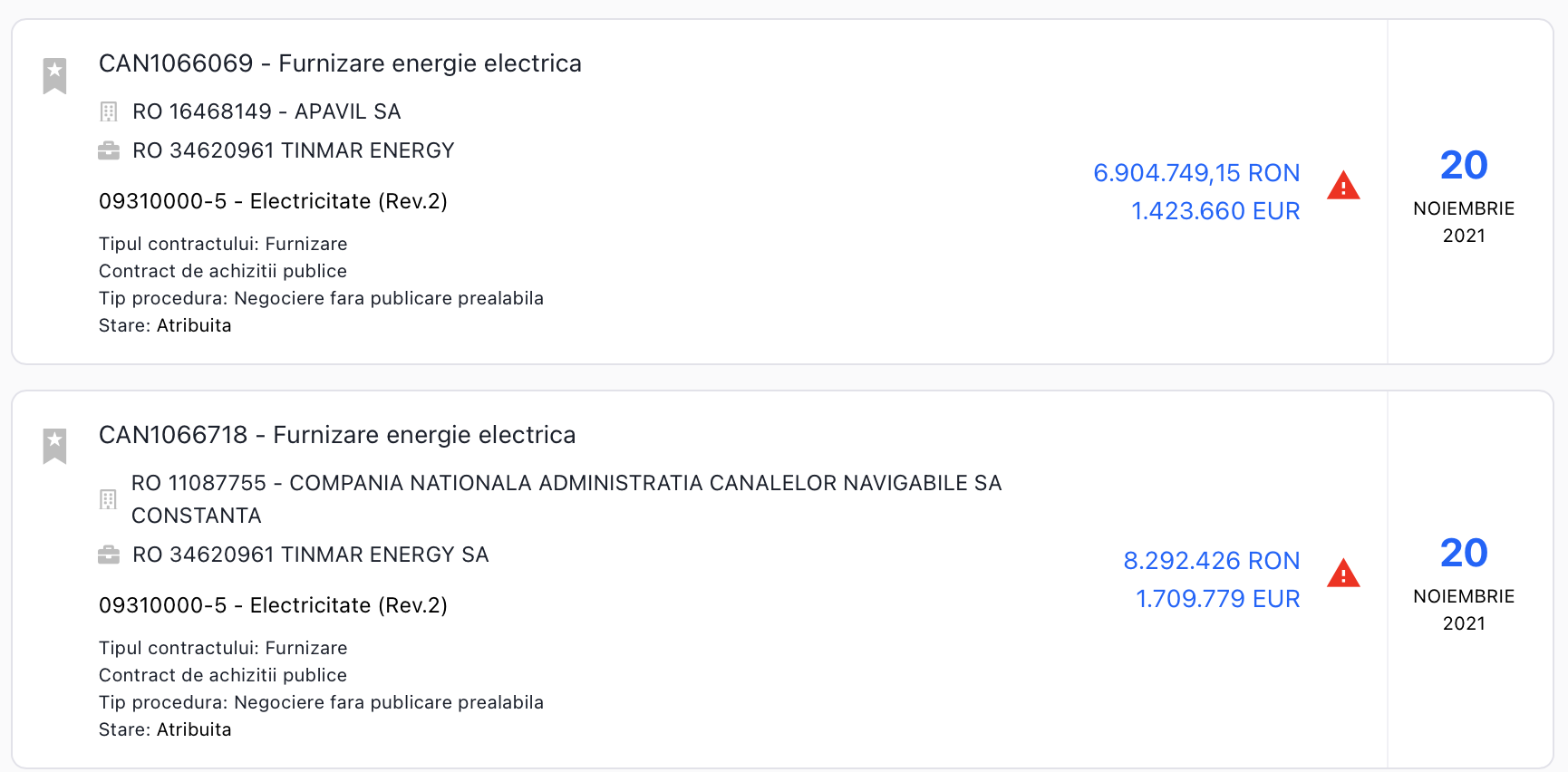The width and height of the screenshot is (1568, 772).
Task: Open supplier RO 34620961 TINMAR ENERGY
Action: click(293, 150)
